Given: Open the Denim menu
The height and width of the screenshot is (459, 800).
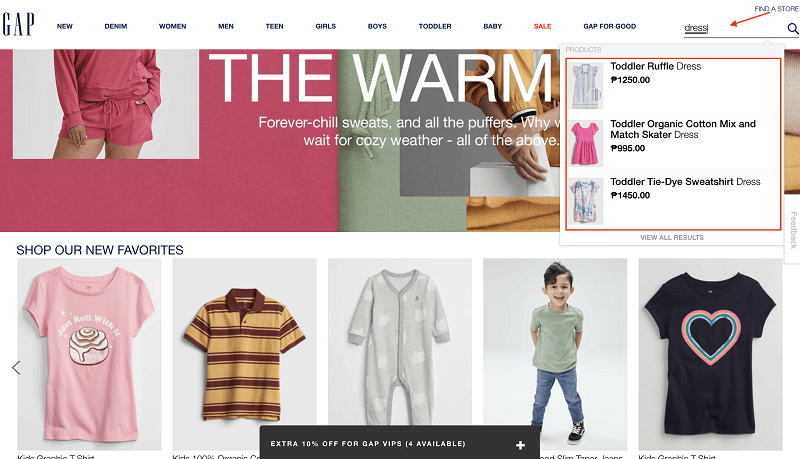Looking at the screenshot, I should point(116,27).
